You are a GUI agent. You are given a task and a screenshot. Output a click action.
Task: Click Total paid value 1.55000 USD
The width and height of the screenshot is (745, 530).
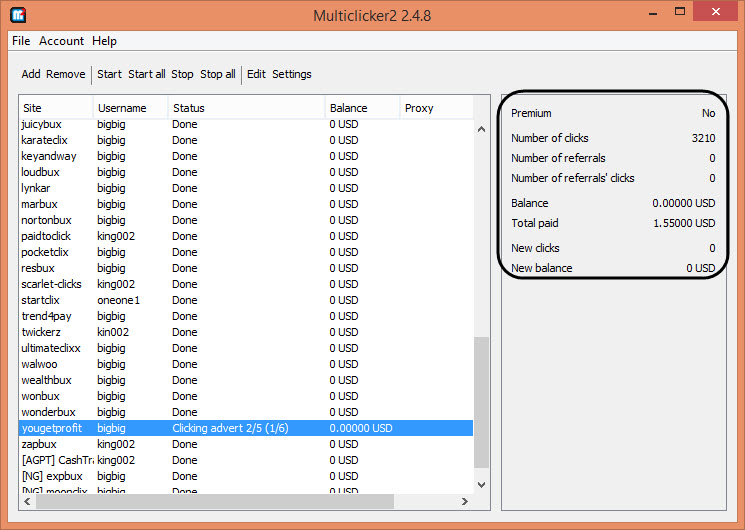684,223
